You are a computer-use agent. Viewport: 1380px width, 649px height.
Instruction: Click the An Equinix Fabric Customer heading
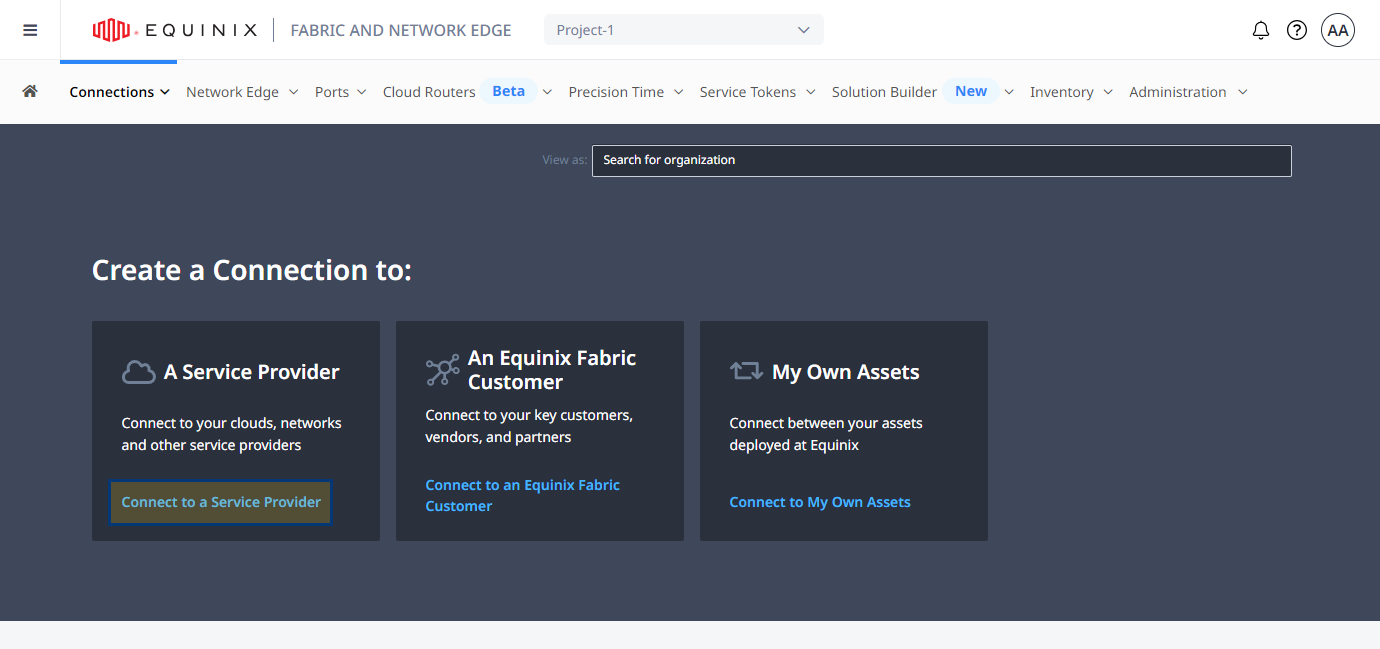pos(552,370)
